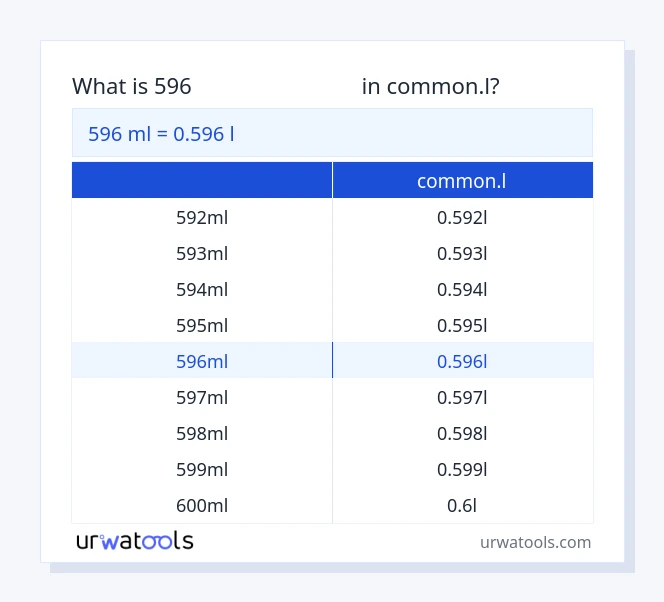664x602 pixels.
Task: Select the 593ml table cell
Action: 202,253
